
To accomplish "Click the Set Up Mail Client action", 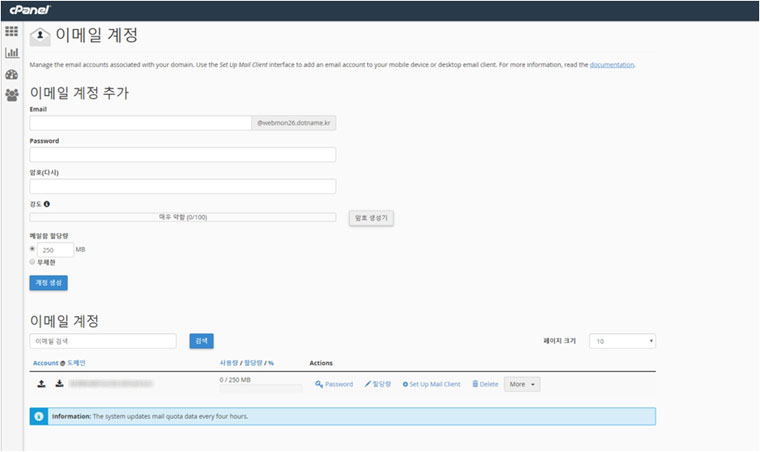I will (431, 384).
